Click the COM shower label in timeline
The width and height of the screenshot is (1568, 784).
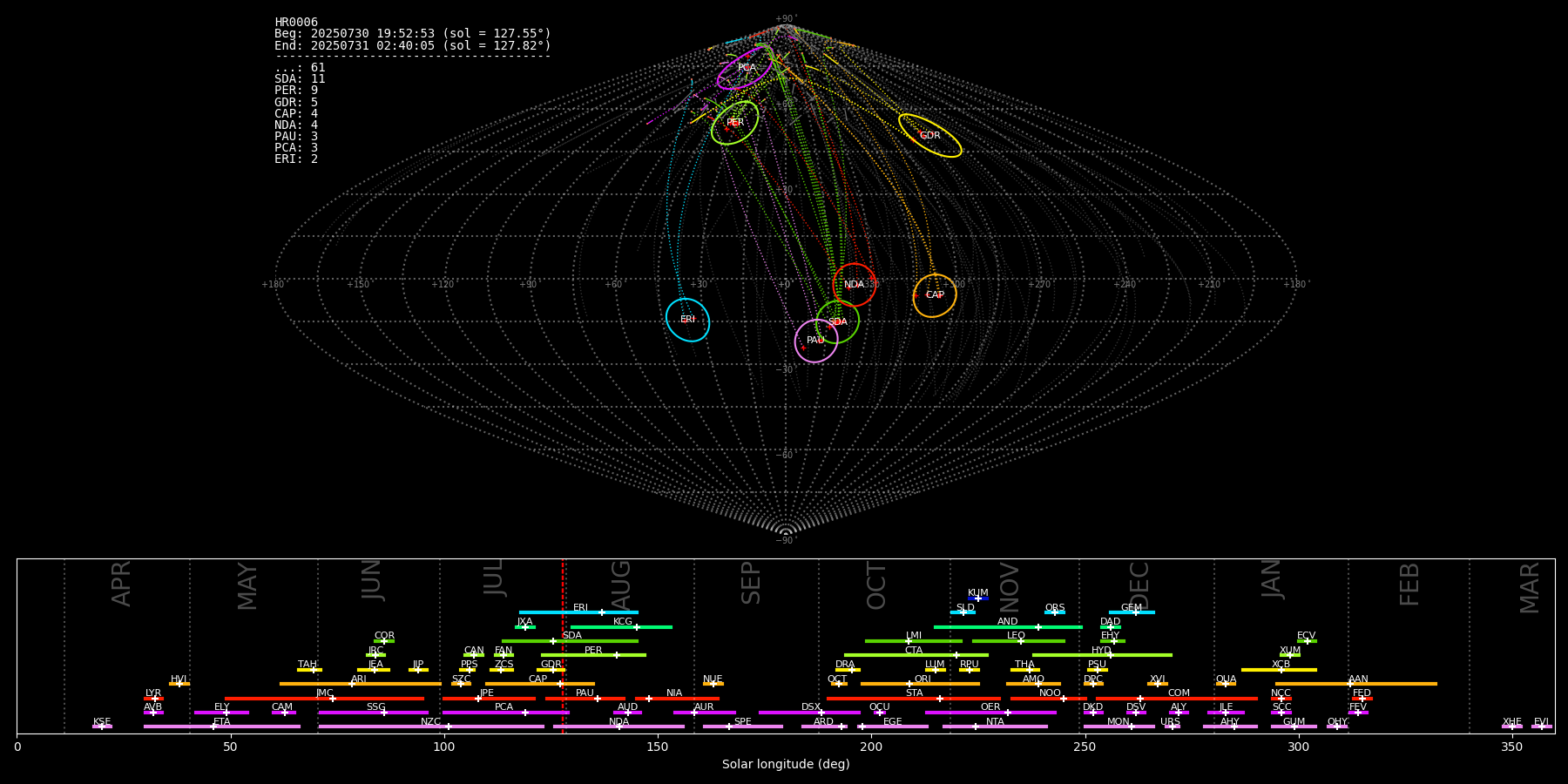coord(1179,693)
